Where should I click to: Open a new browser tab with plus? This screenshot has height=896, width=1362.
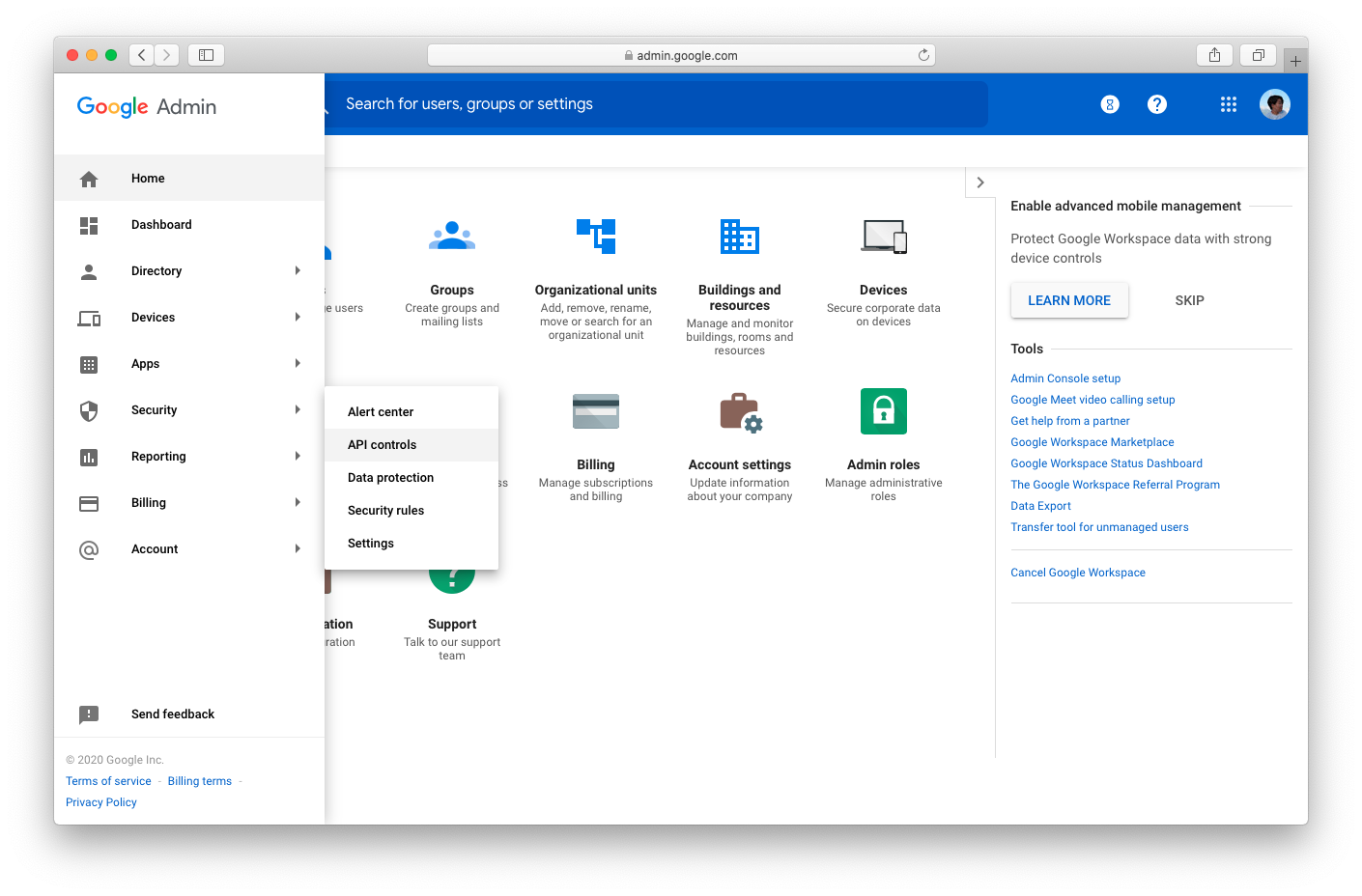click(1296, 61)
